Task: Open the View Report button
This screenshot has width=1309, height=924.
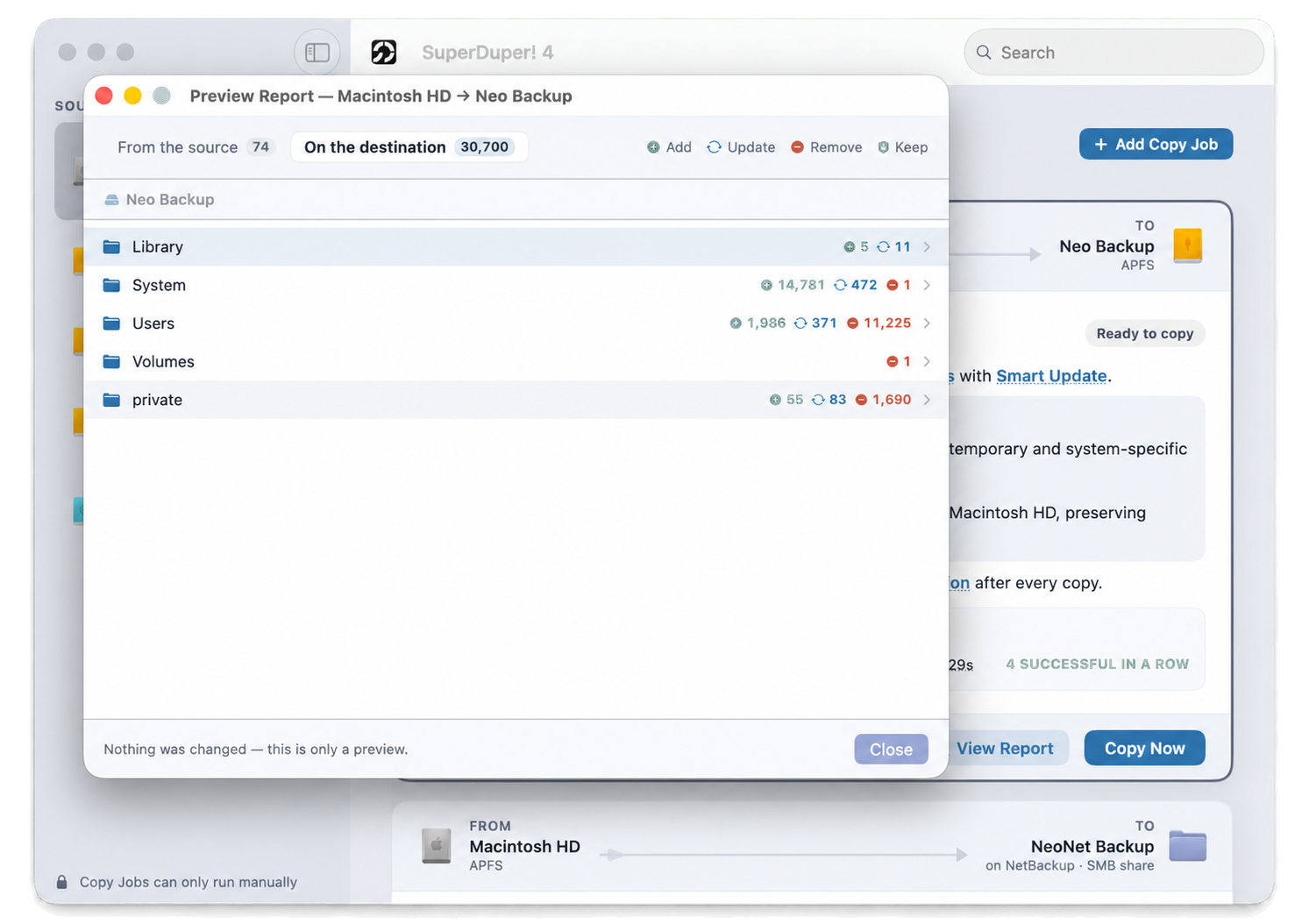Action: 1005,748
